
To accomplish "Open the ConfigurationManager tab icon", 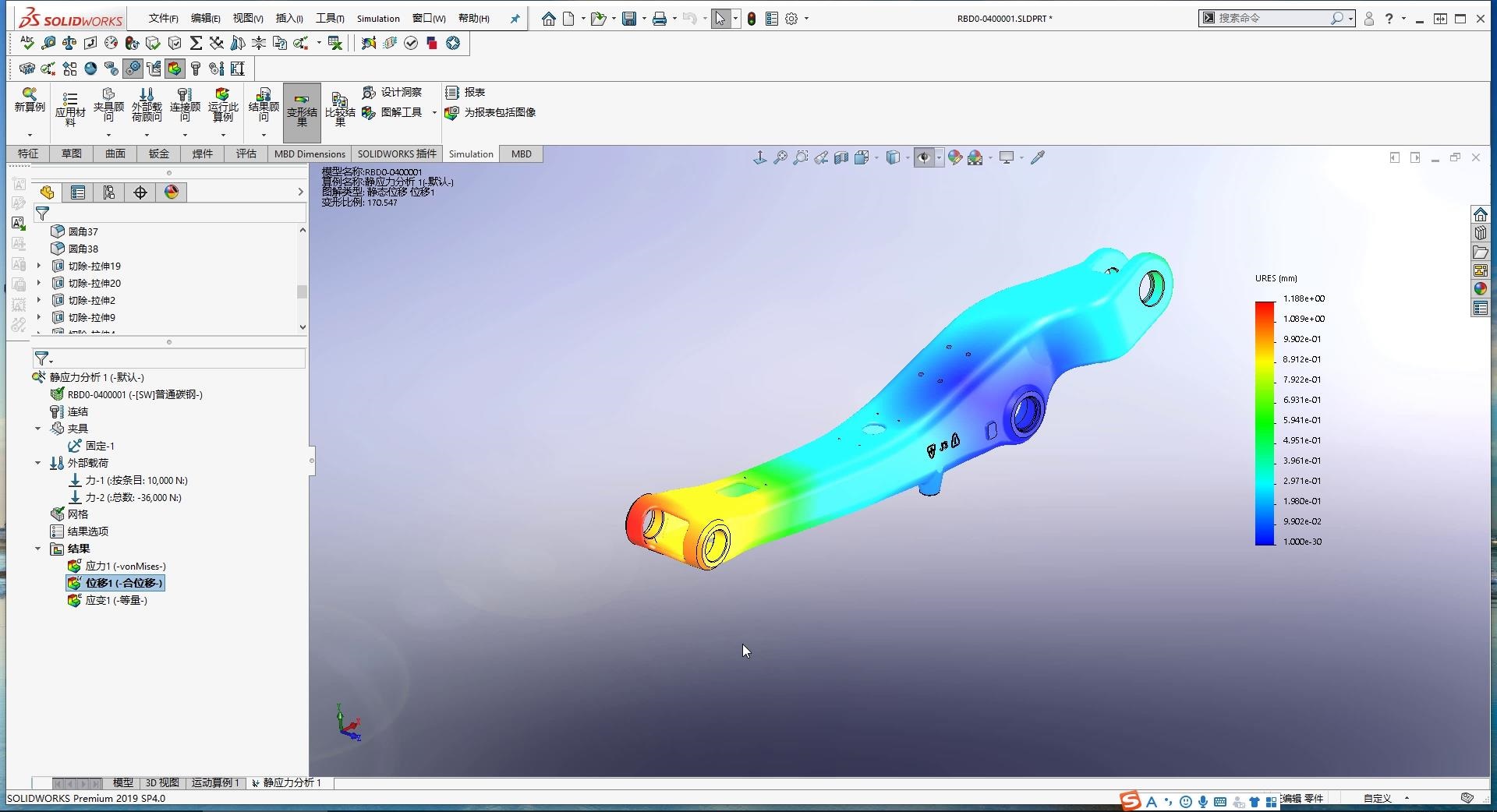I will 109,192.
